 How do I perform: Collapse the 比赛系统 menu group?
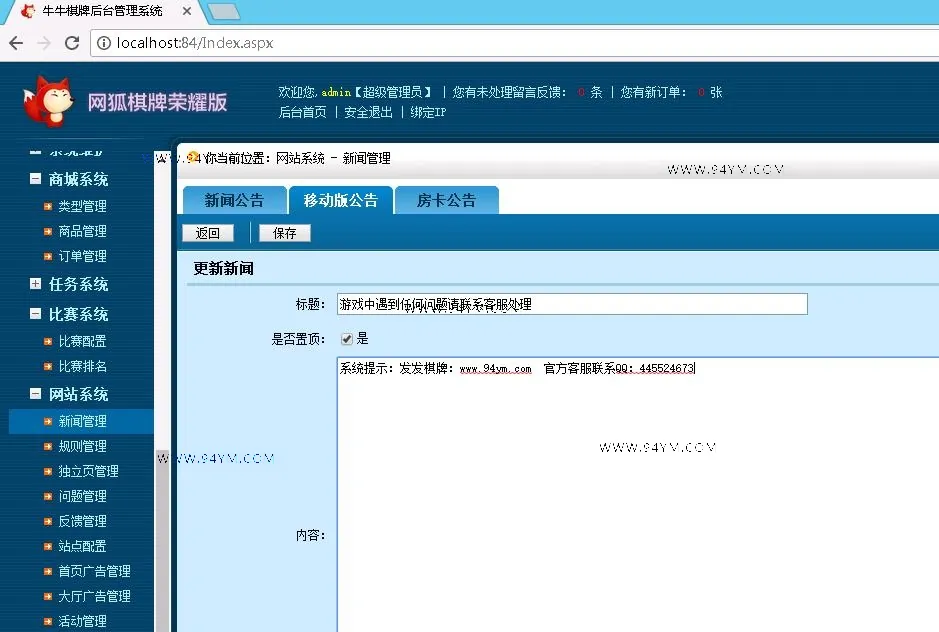tap(35, 313)
